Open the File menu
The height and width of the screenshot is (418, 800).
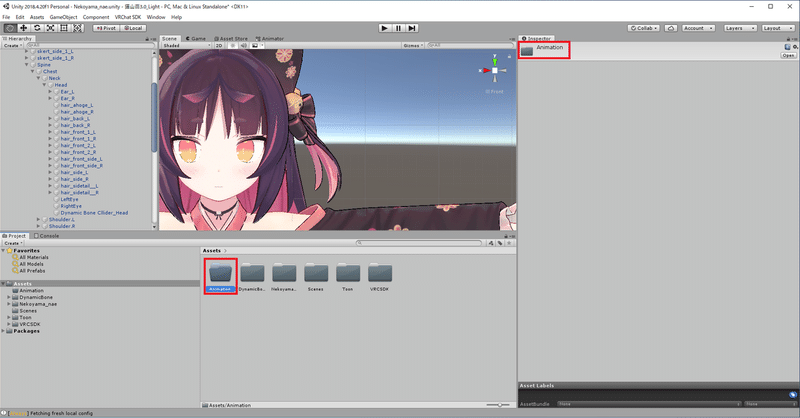[x=6, y=17]
